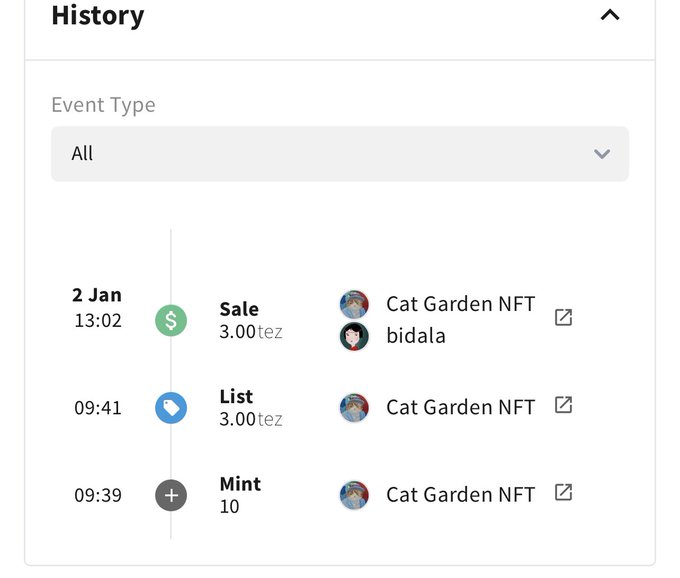Click Cat Garden NFT avatar in List row

(354, 407)
